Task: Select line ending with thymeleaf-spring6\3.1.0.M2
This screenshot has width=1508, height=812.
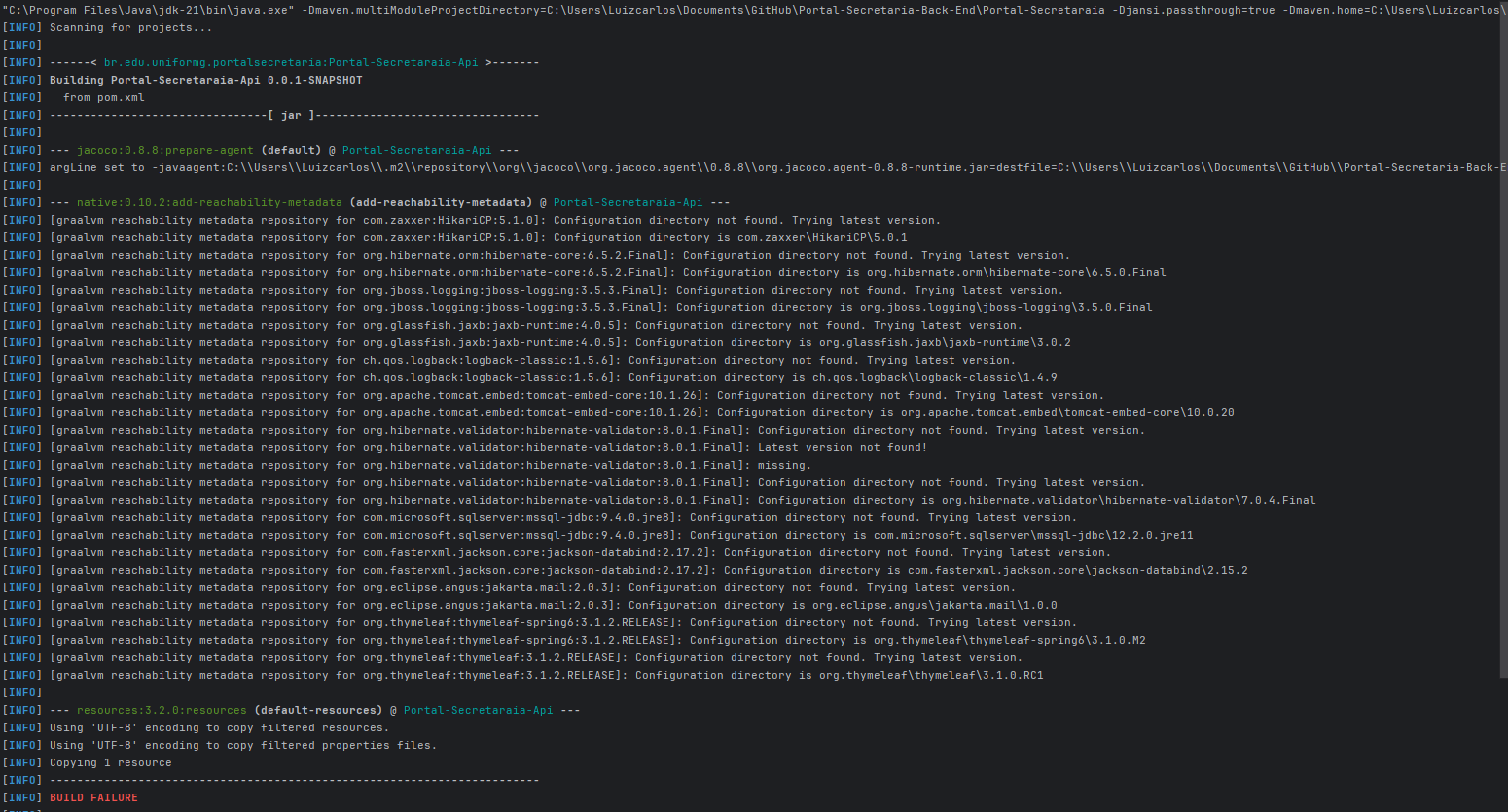Action: (574, 640)
